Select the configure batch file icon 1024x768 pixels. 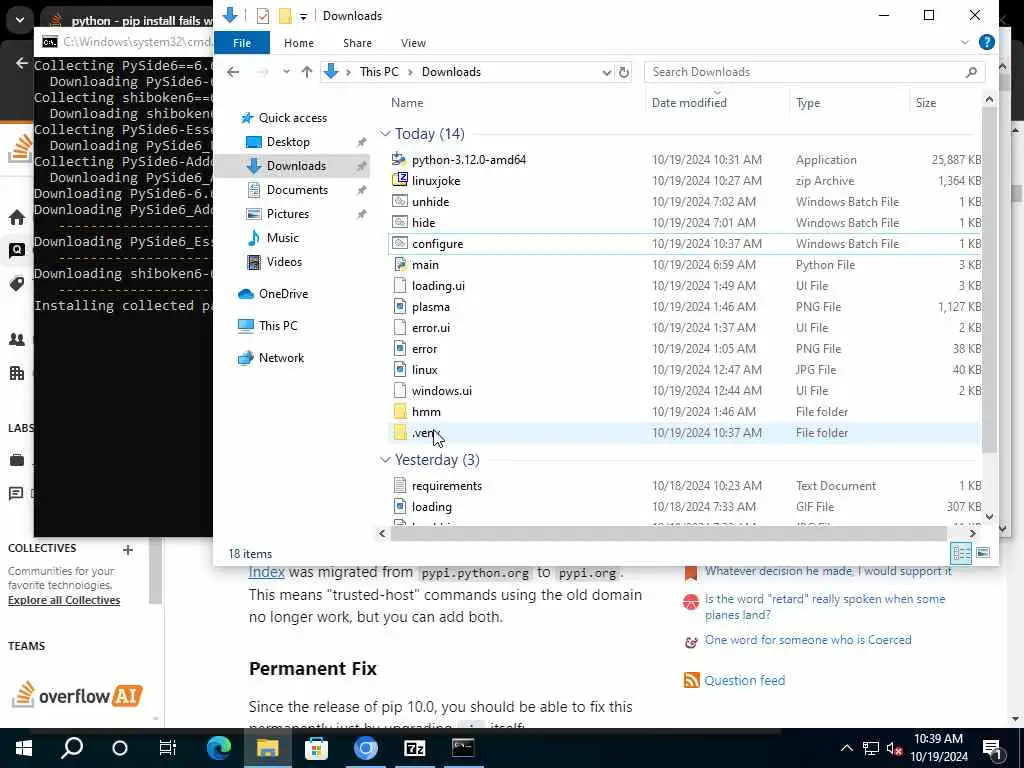pyautogui.click(x=399, y=243)
